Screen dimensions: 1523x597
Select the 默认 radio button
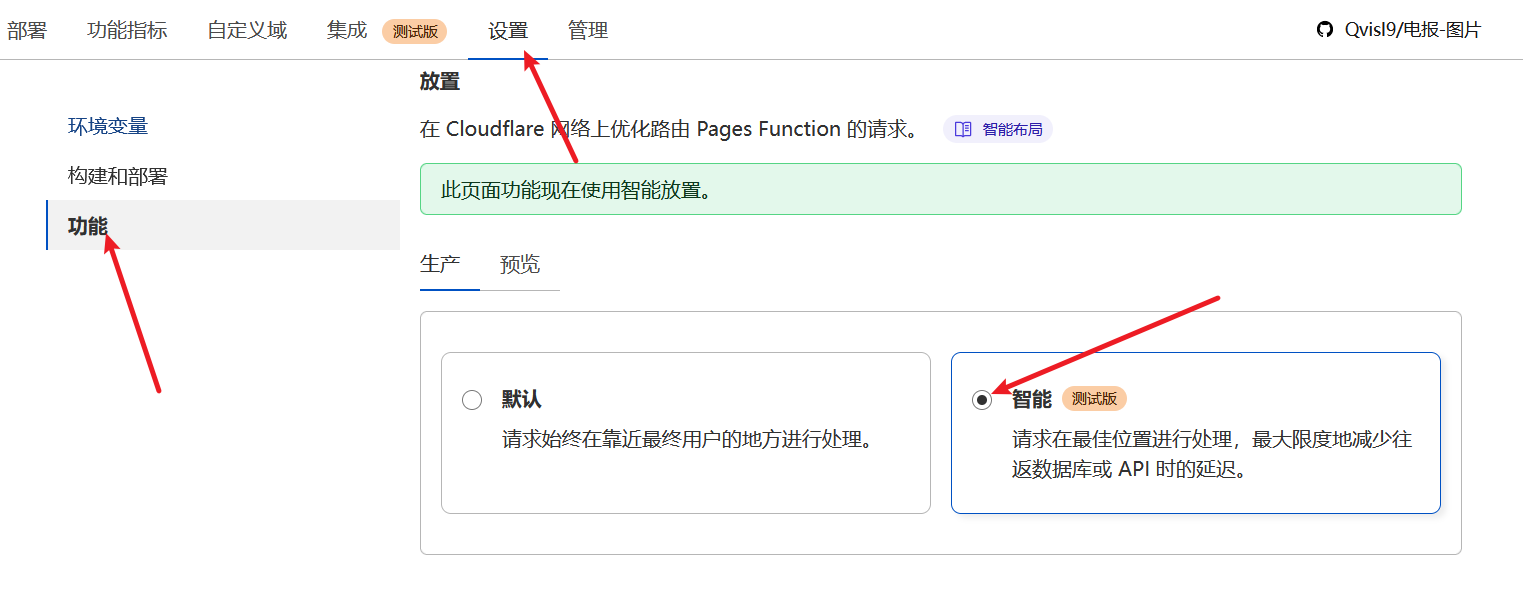(x=472, y=400)
